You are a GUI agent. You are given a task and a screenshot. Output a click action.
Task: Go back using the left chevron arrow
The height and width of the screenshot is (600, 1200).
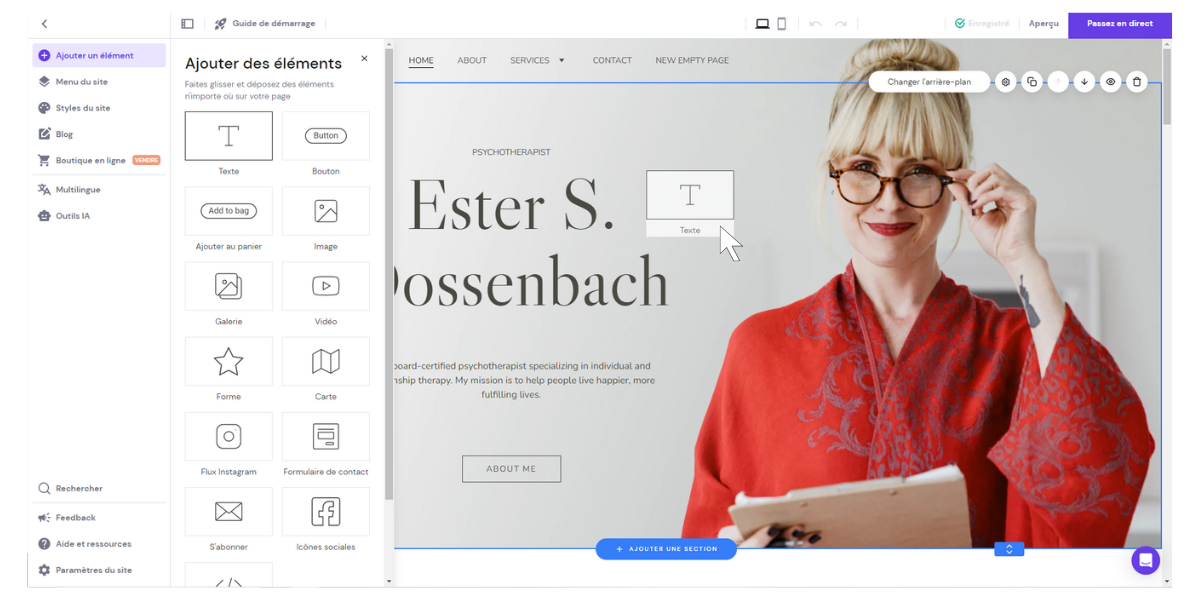pyautogui.click(x=44, y=24)
